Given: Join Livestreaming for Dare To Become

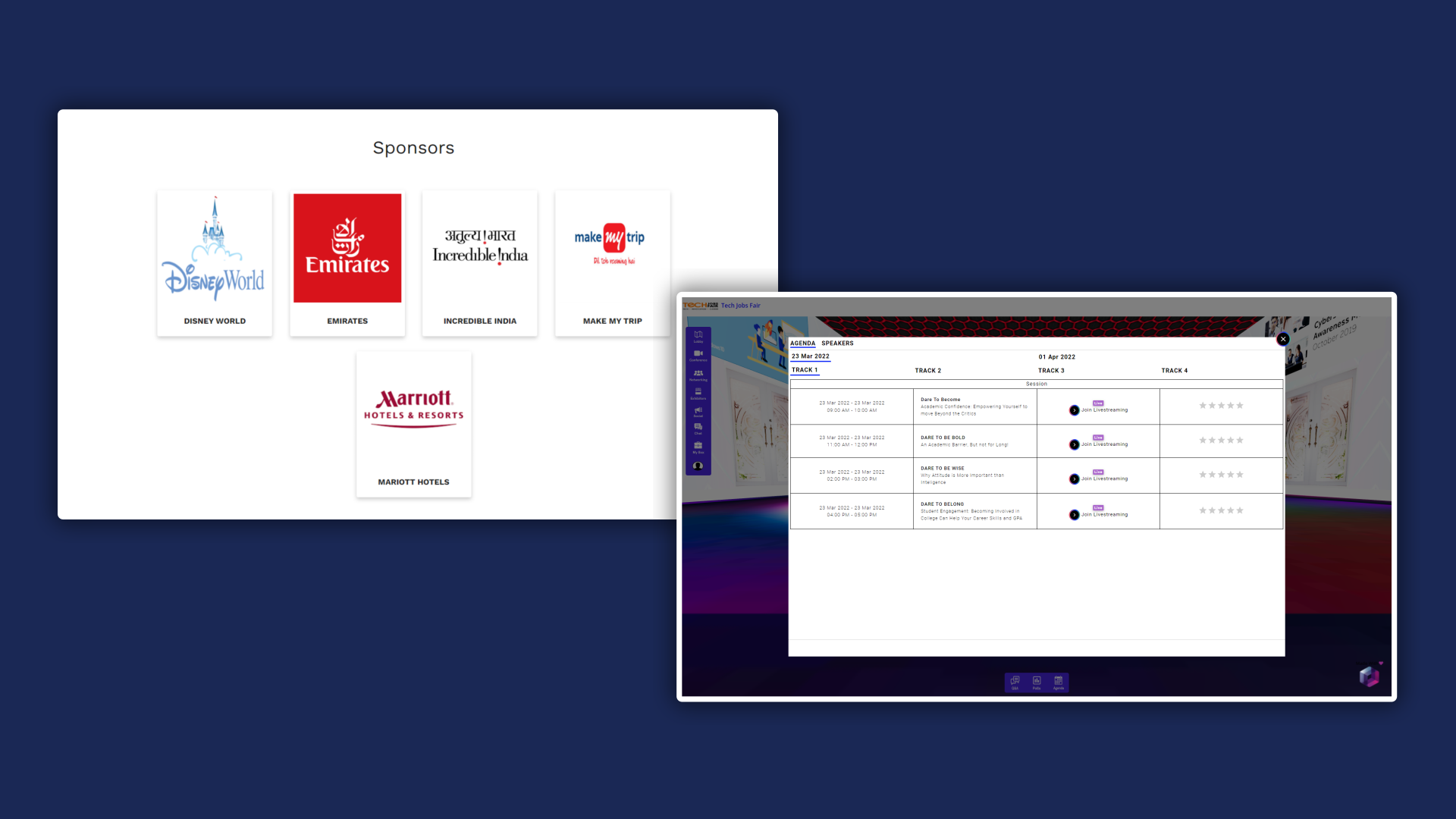Looking at the screenshot, I should tap(1105, 410).
